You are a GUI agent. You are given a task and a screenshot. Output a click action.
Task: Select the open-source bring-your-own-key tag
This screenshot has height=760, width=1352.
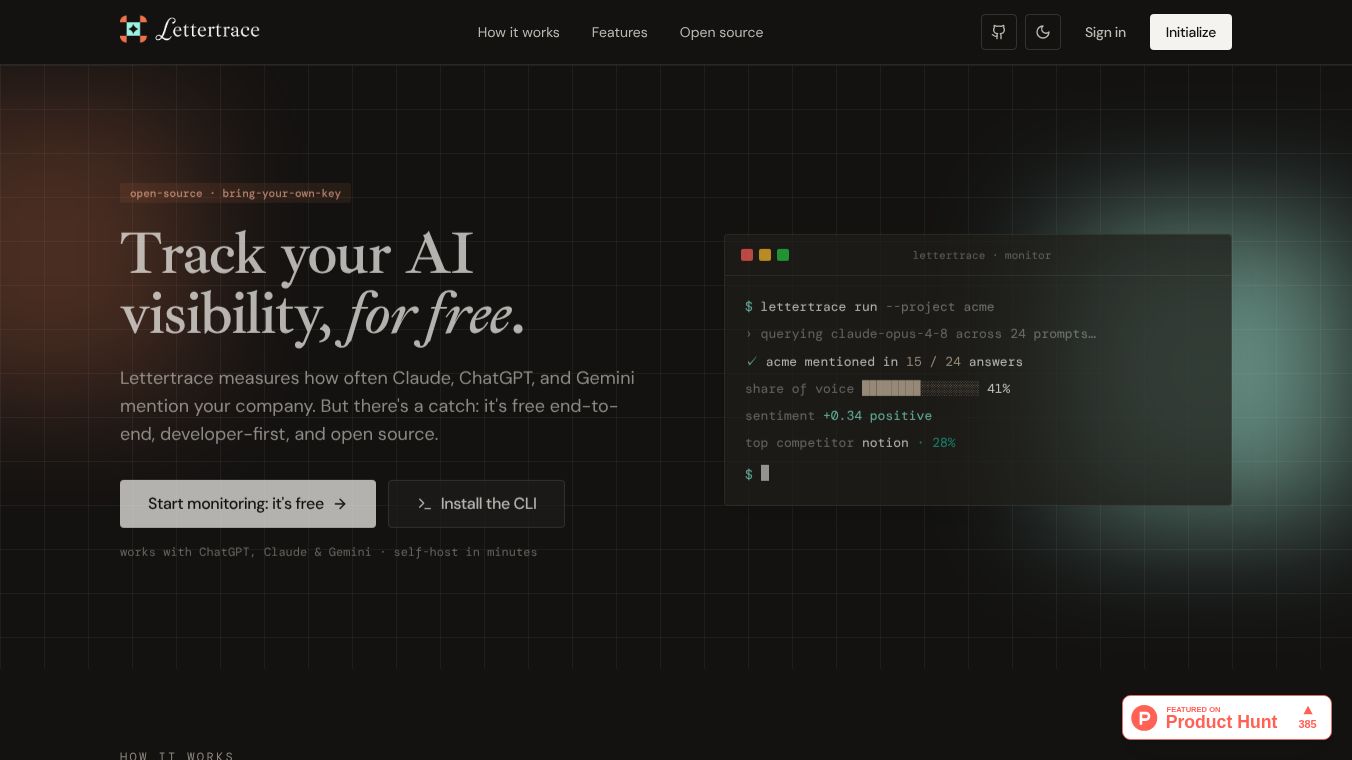click(x=235, y=193)
